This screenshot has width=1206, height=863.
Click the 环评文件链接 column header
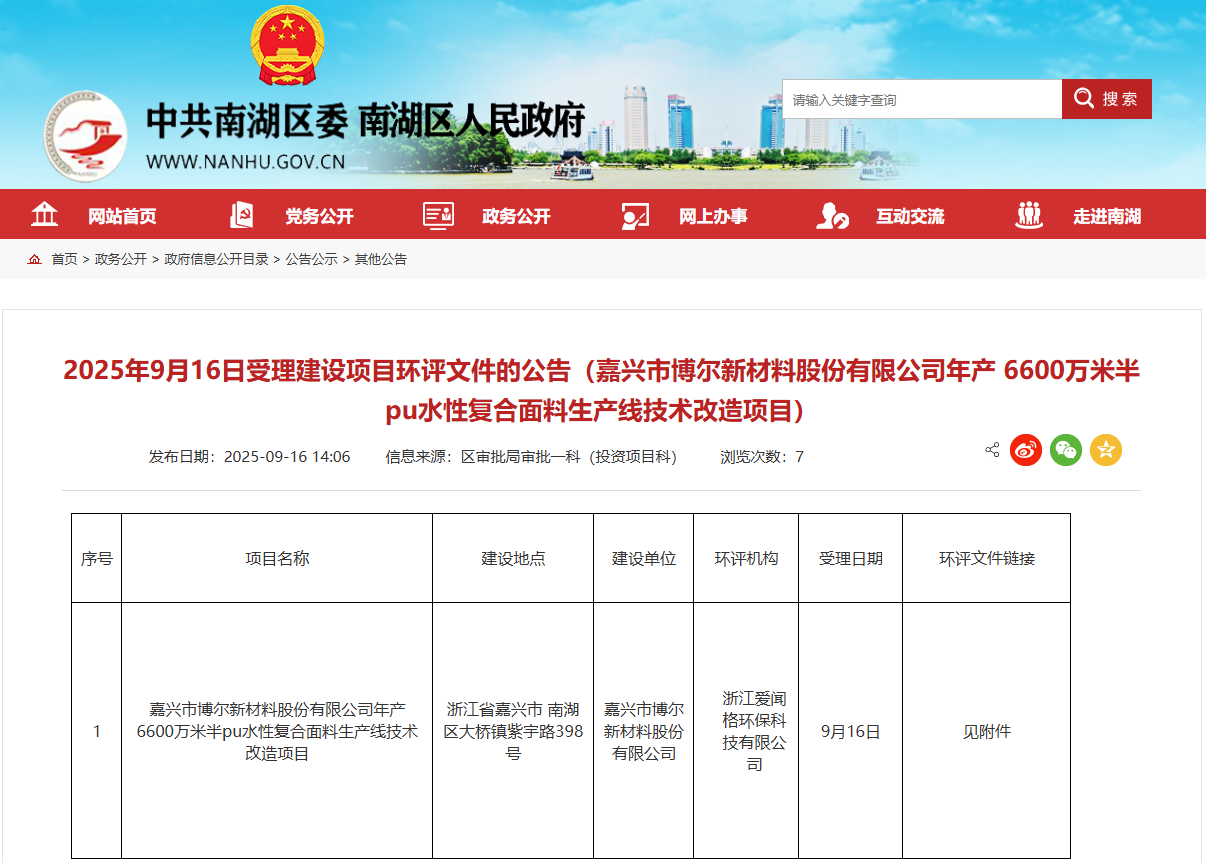987,558
